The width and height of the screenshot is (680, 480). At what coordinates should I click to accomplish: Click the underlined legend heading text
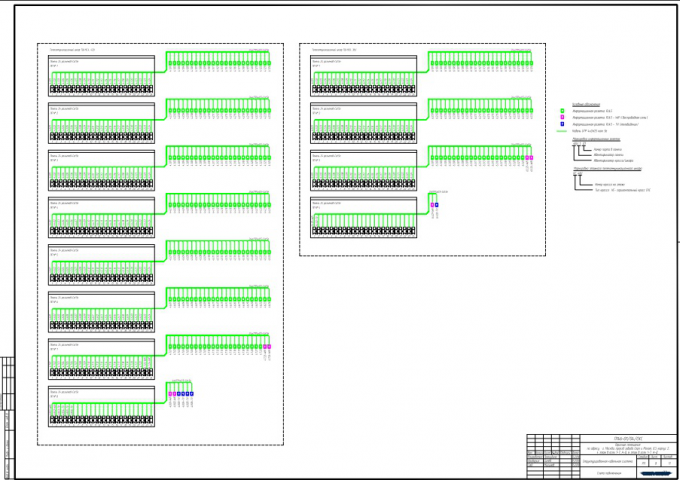coord(586,104)
